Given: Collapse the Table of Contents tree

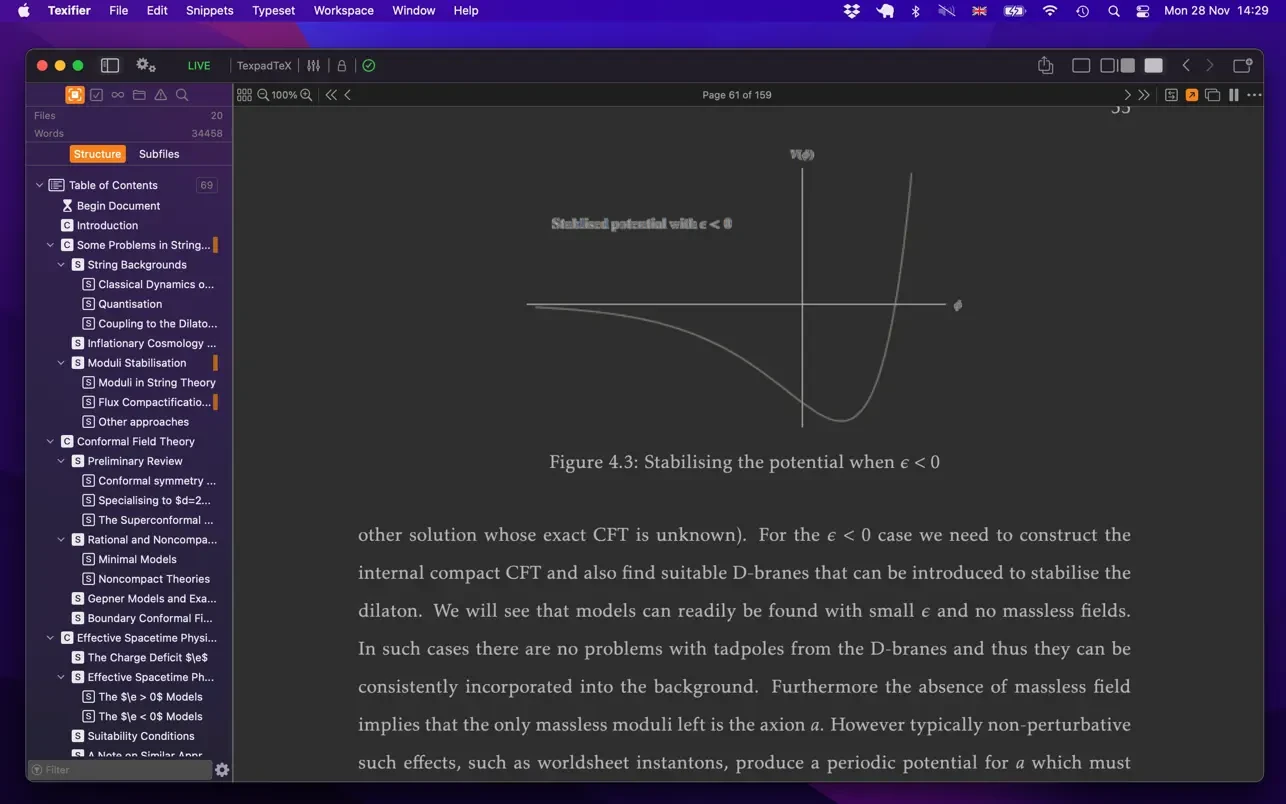Looking at the screenshot, I should pyautogui.click(x=39, y=185).
